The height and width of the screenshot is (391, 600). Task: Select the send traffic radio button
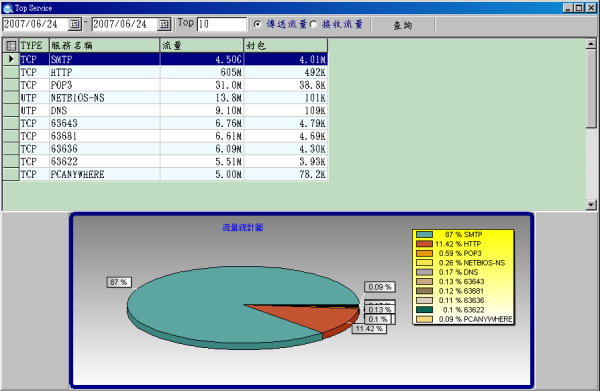(258, 24)
